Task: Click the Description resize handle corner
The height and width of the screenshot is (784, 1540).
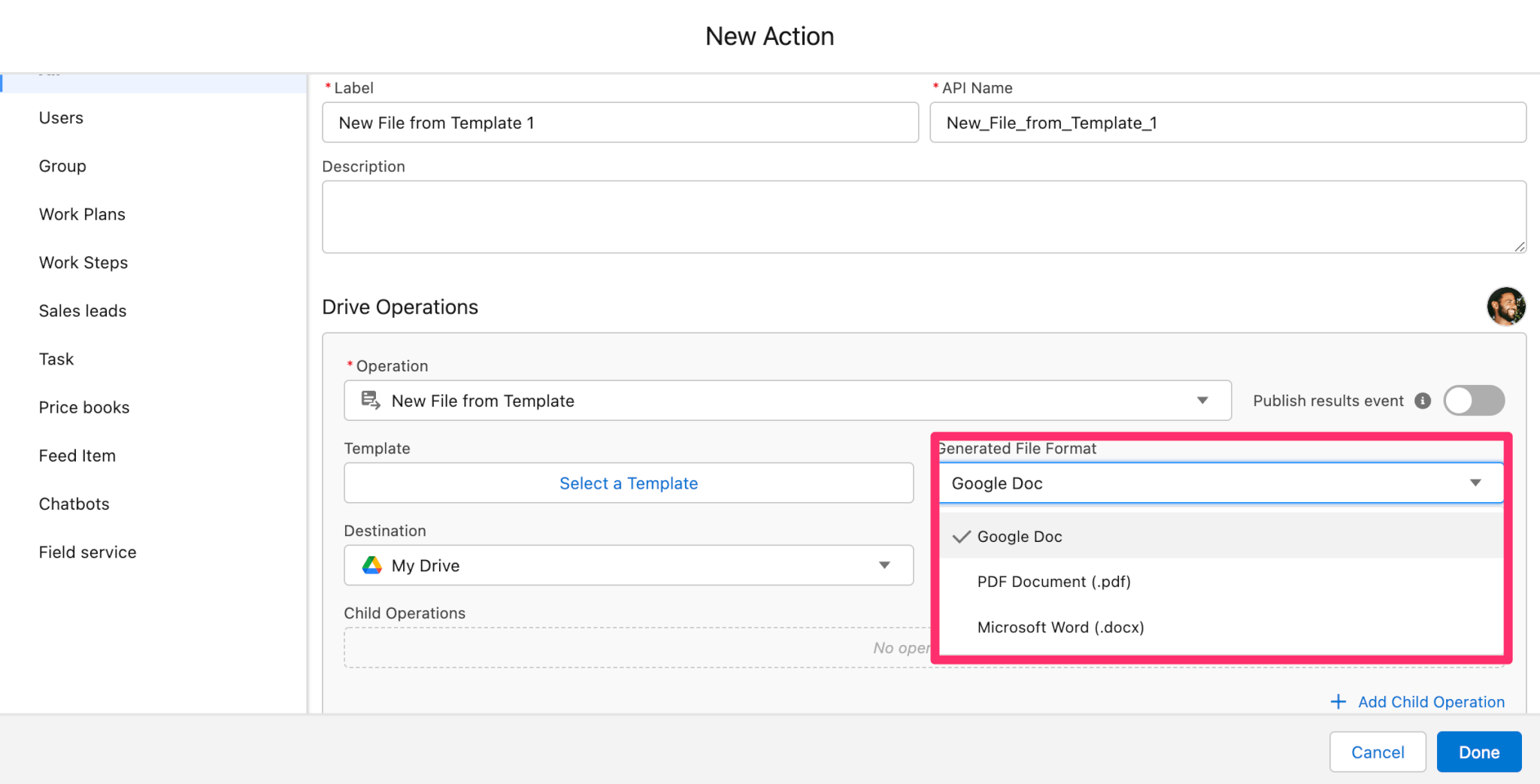Action: [1520, 247]
